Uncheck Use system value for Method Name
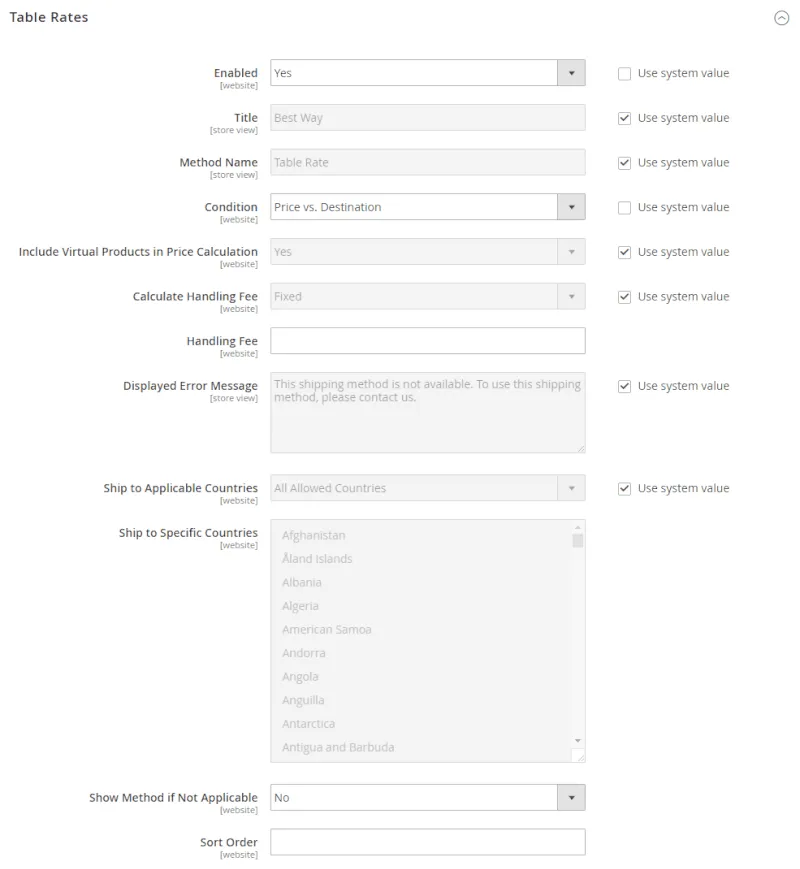This screenshot has height=869, width=800. [624, 162]
